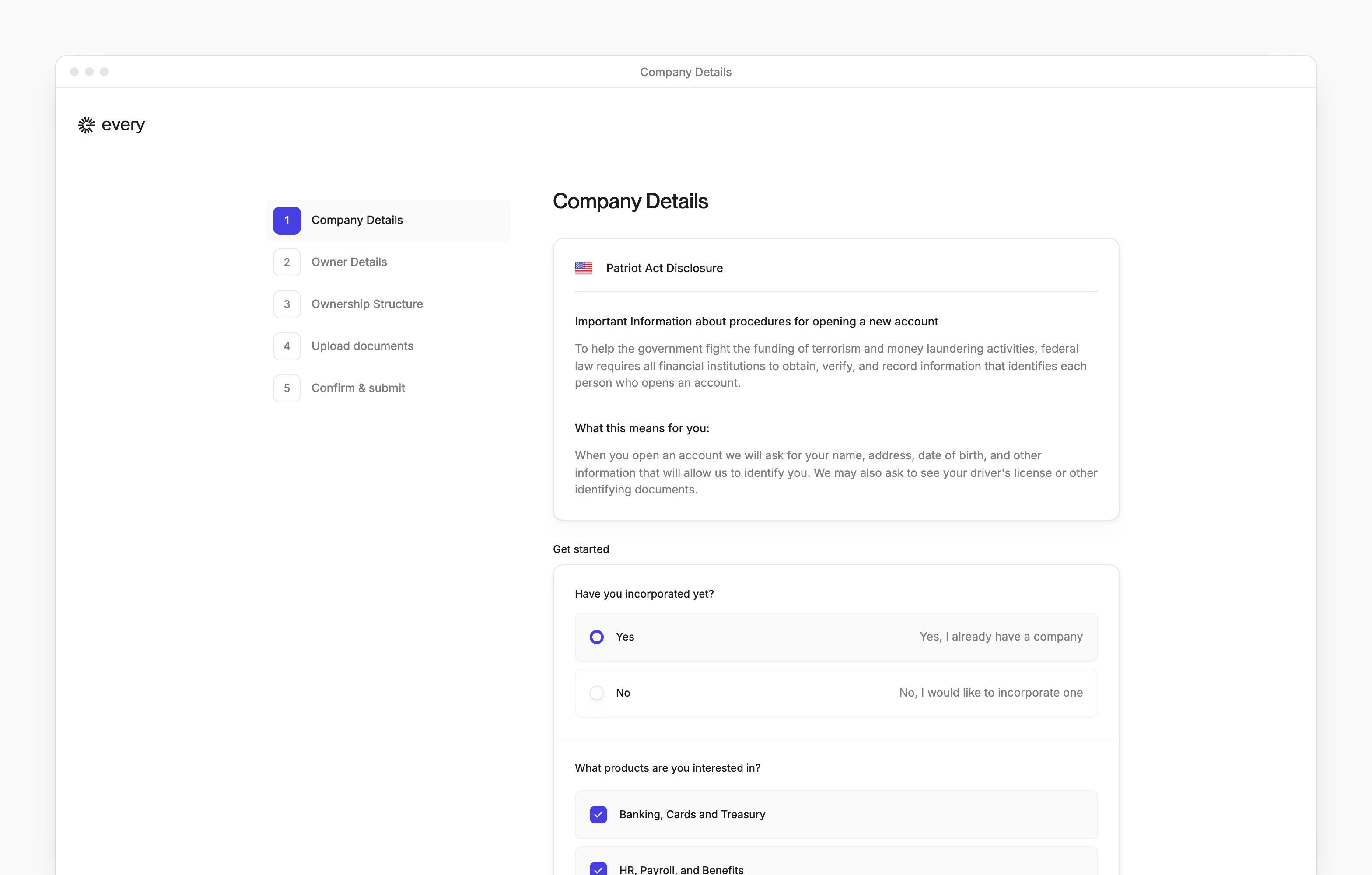
Task: Click 'What products are you interested in?' label
Action: [667, 768]
